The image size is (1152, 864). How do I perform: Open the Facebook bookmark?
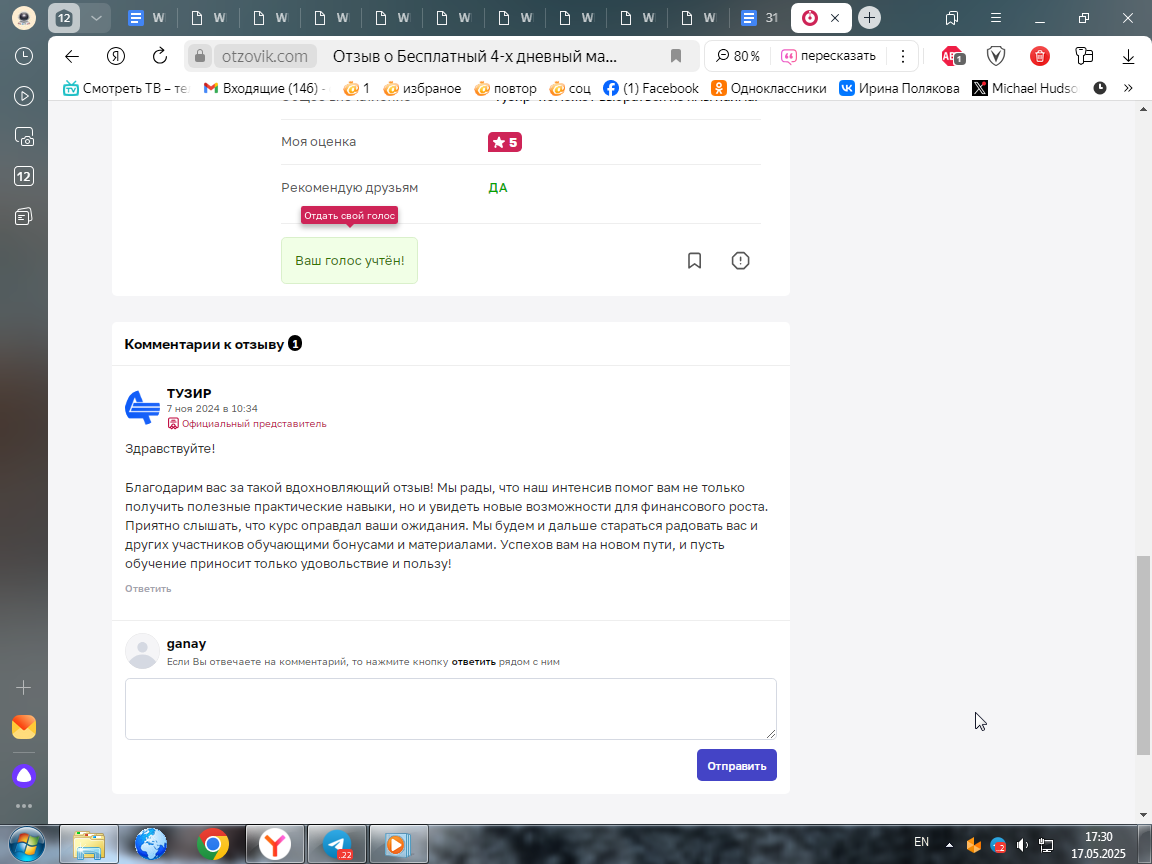[651, 88]
